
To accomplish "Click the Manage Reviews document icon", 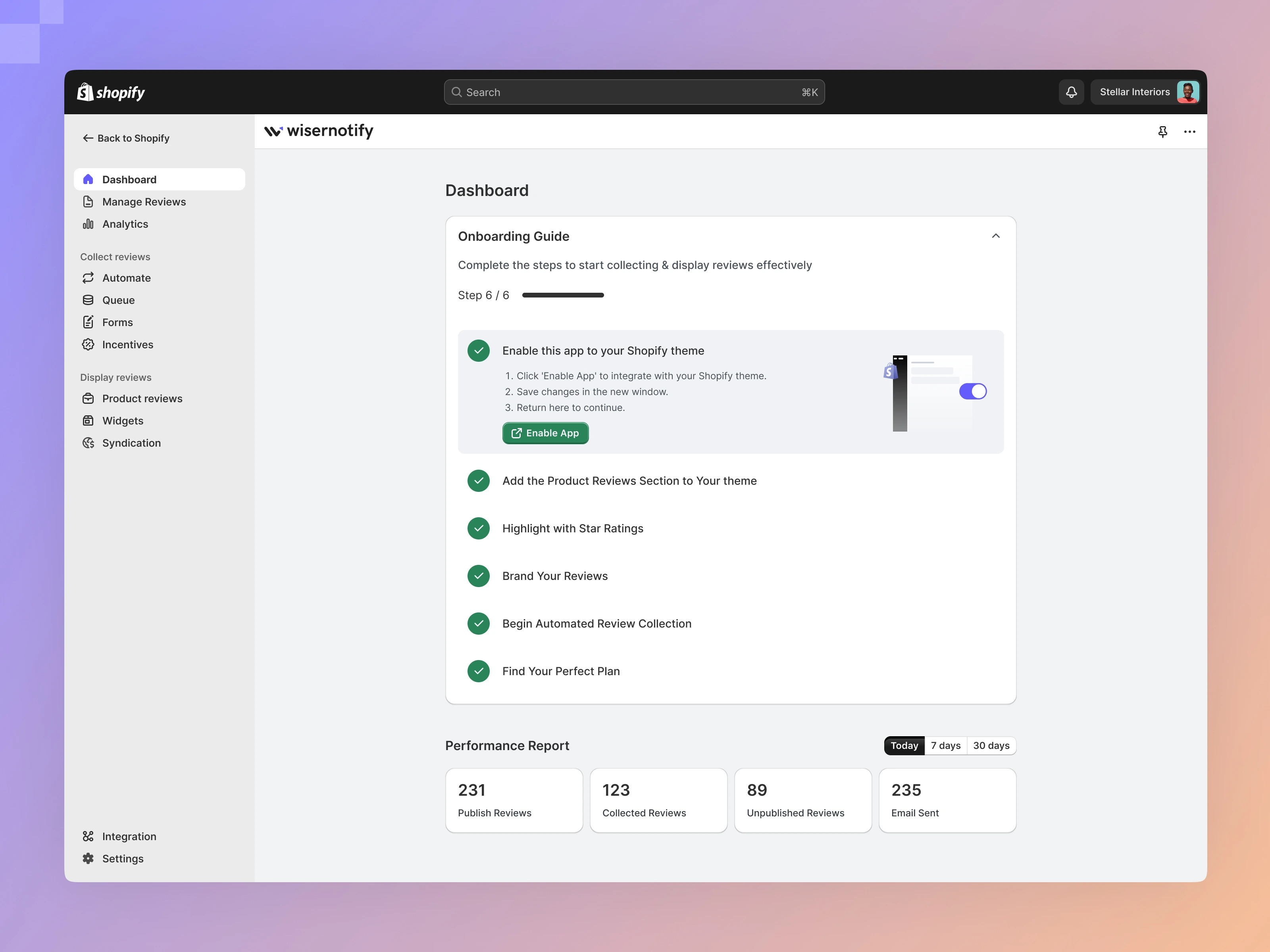I will coord(88,202).
